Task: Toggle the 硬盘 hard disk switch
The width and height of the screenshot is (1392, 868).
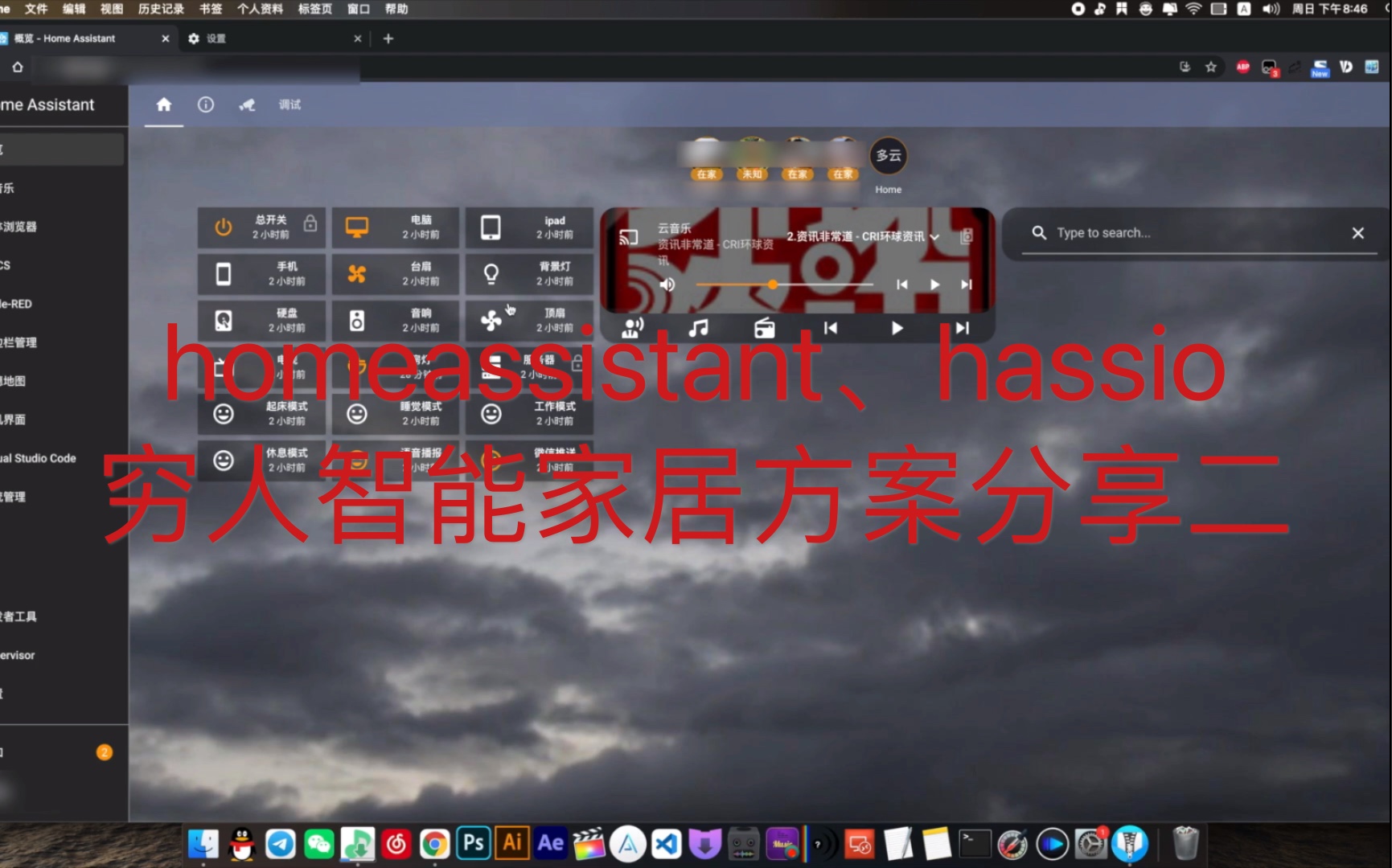Action: coord(261,320)
